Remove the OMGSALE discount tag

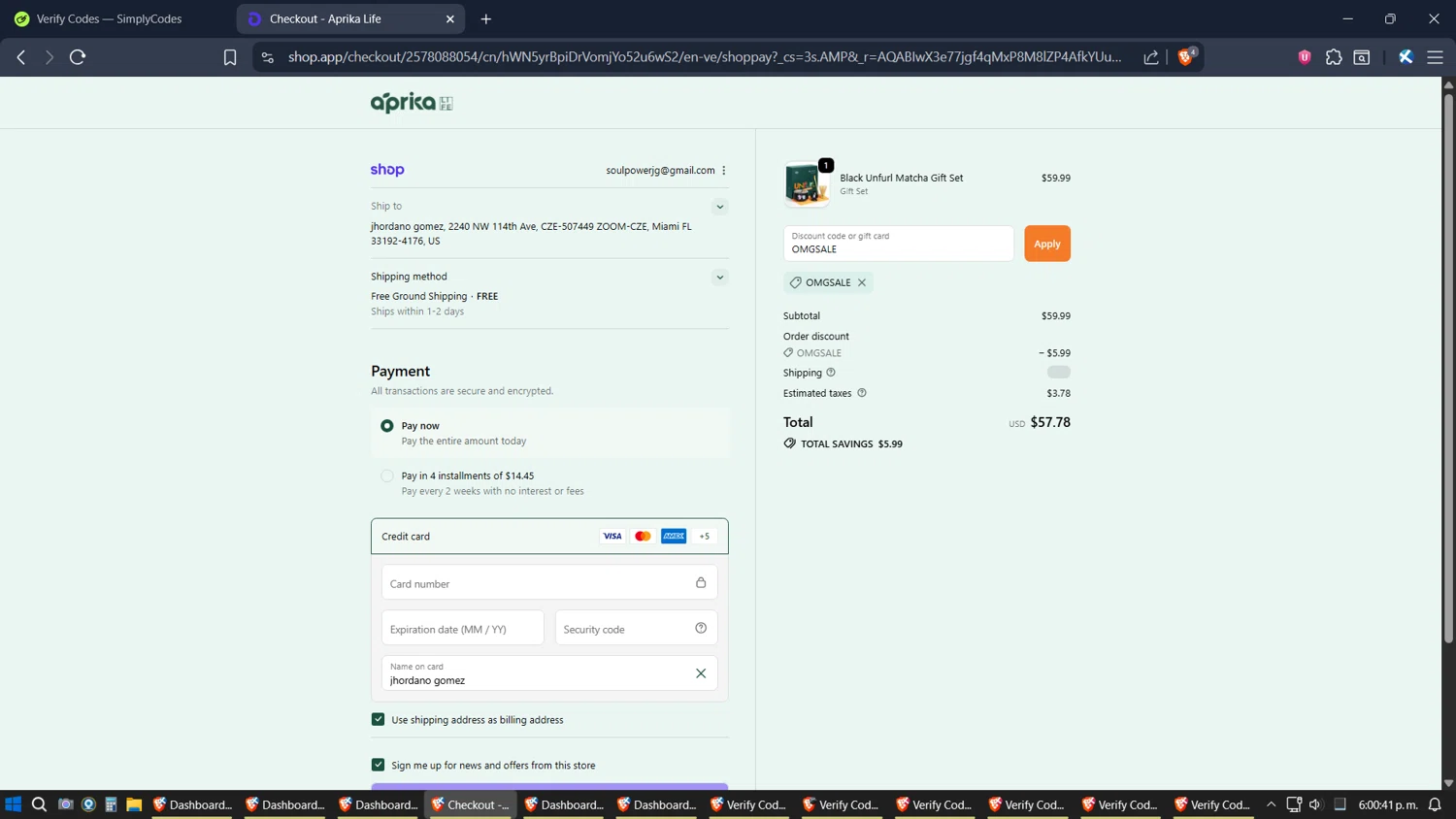[862, 282]
